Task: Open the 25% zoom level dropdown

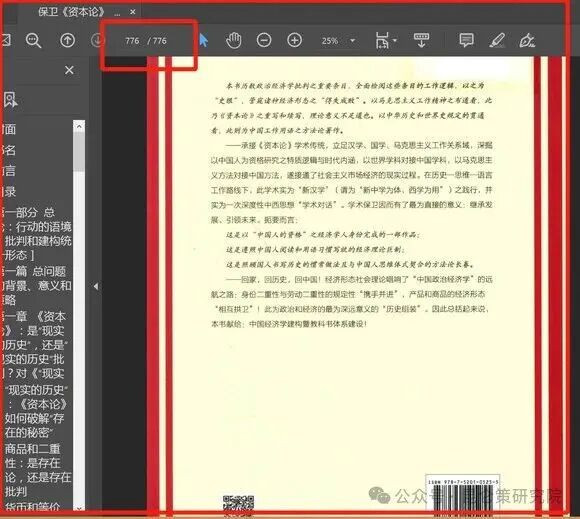Action: (353, 40)
